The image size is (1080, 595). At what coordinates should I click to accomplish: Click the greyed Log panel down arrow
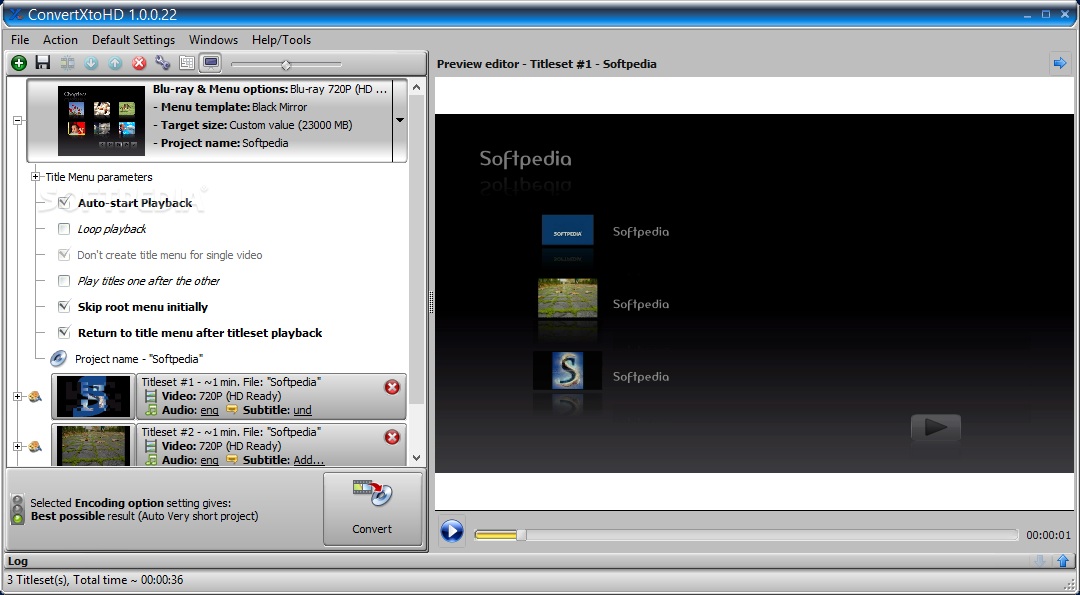[x=1040, y=561]
